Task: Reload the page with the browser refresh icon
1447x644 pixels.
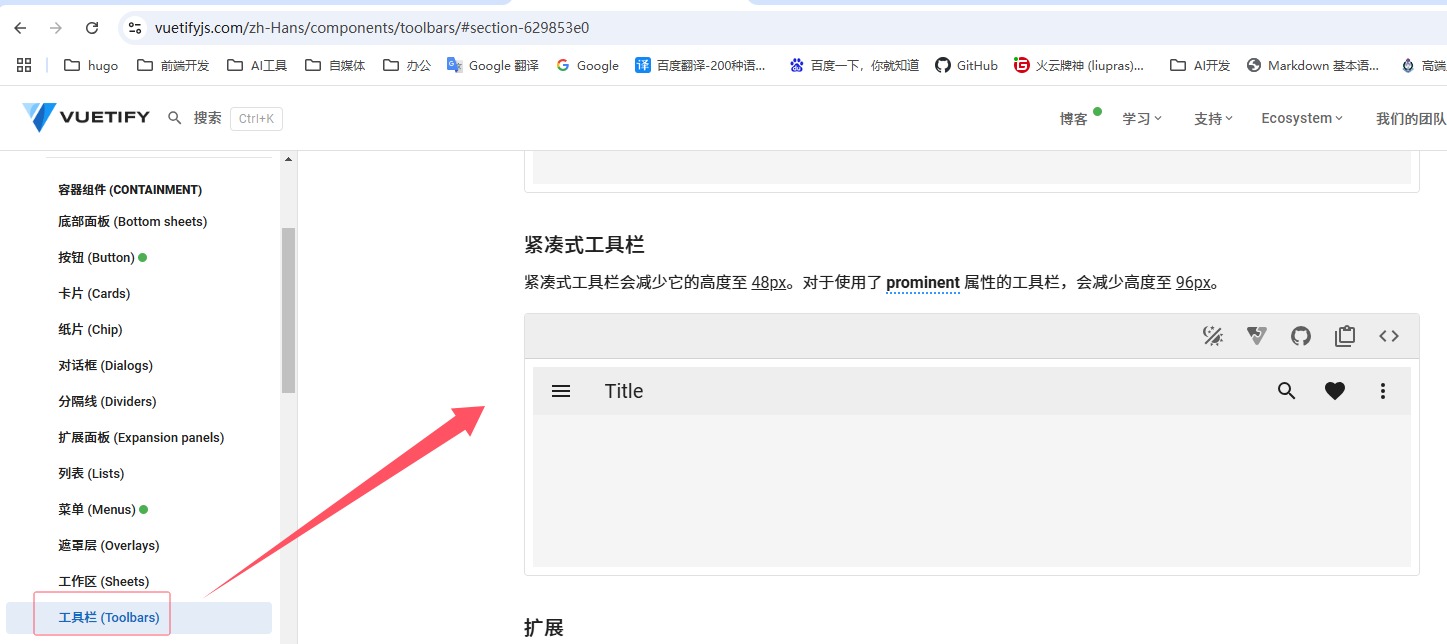Action: pyautogui.click(x=91, y=28)
